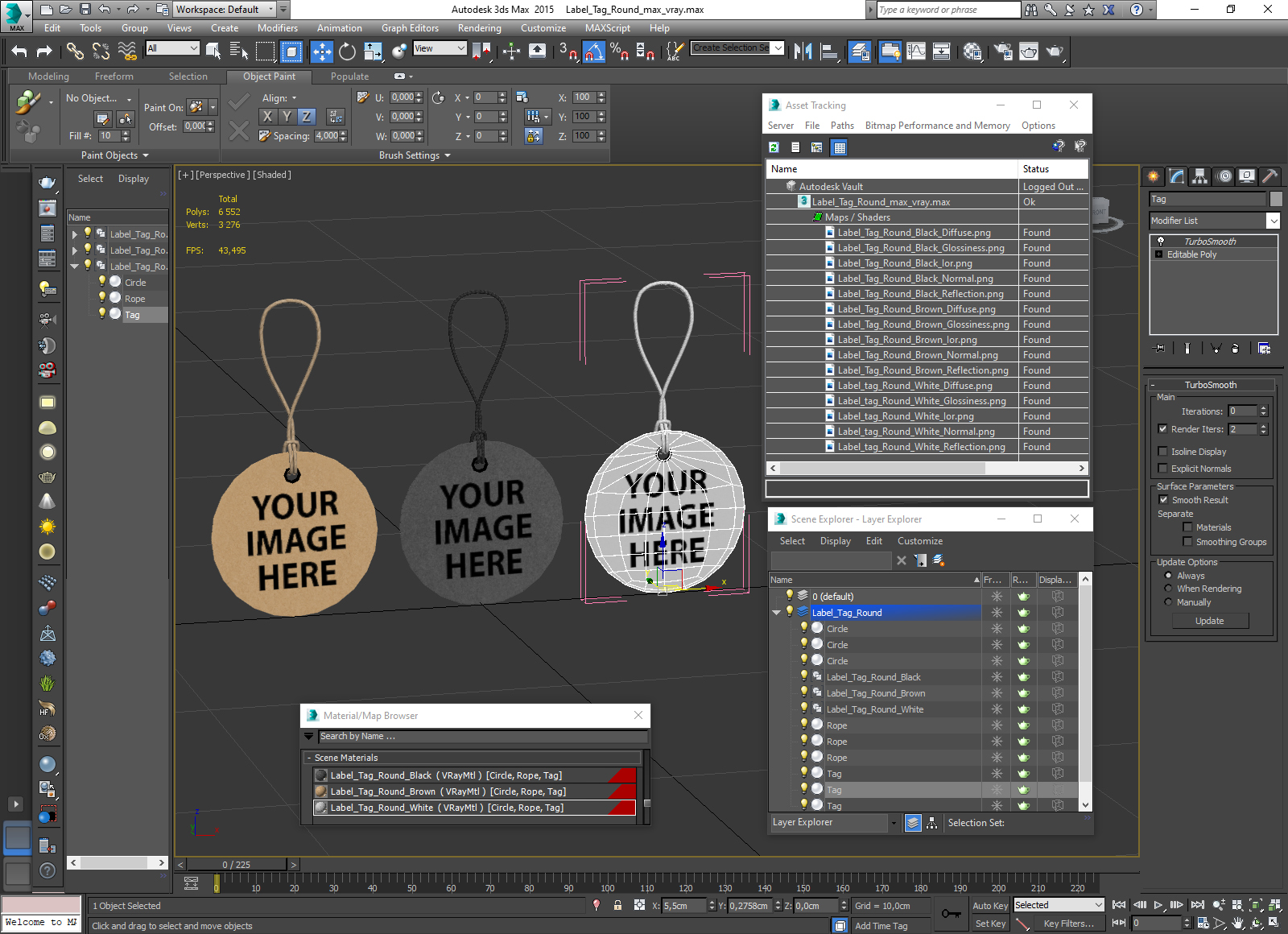Open the Hierarchy command panel tab
This screenshot has width=1288, height=934.
pyautogui.click(x=1200, y=176)
